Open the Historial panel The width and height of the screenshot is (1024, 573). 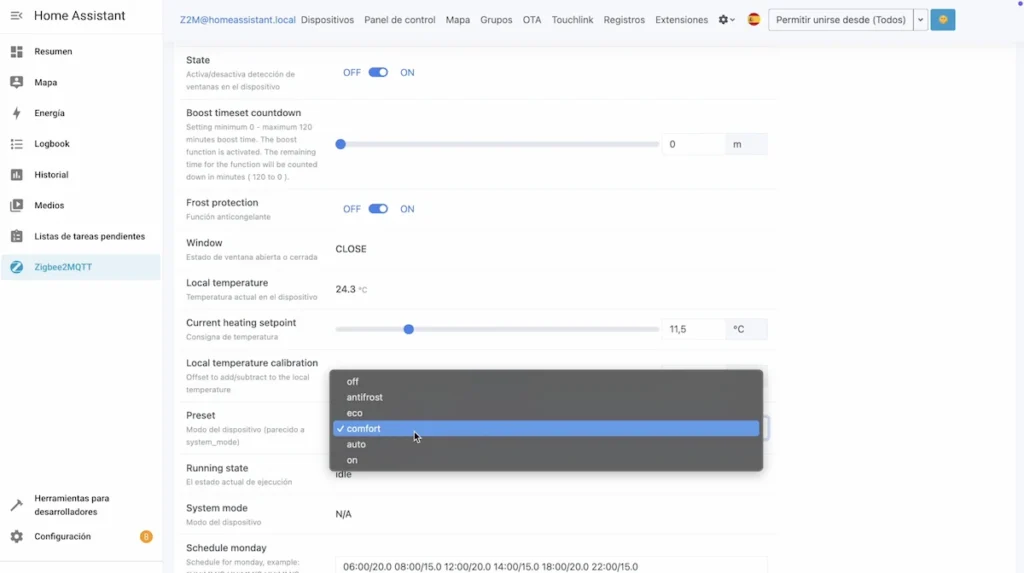tap(51, 175)
